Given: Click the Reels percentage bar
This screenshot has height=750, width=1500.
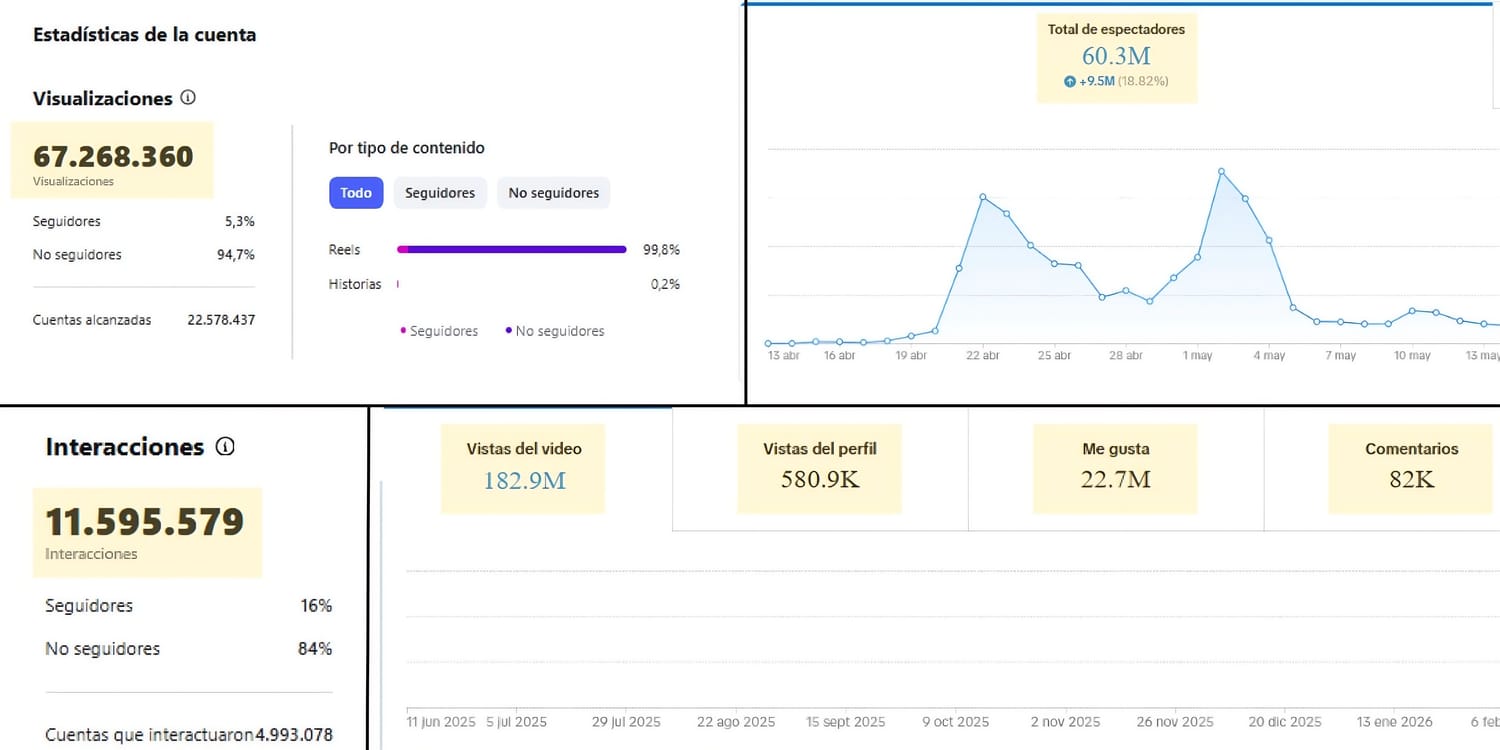Looking at the screenshot, I should point(512,250).
